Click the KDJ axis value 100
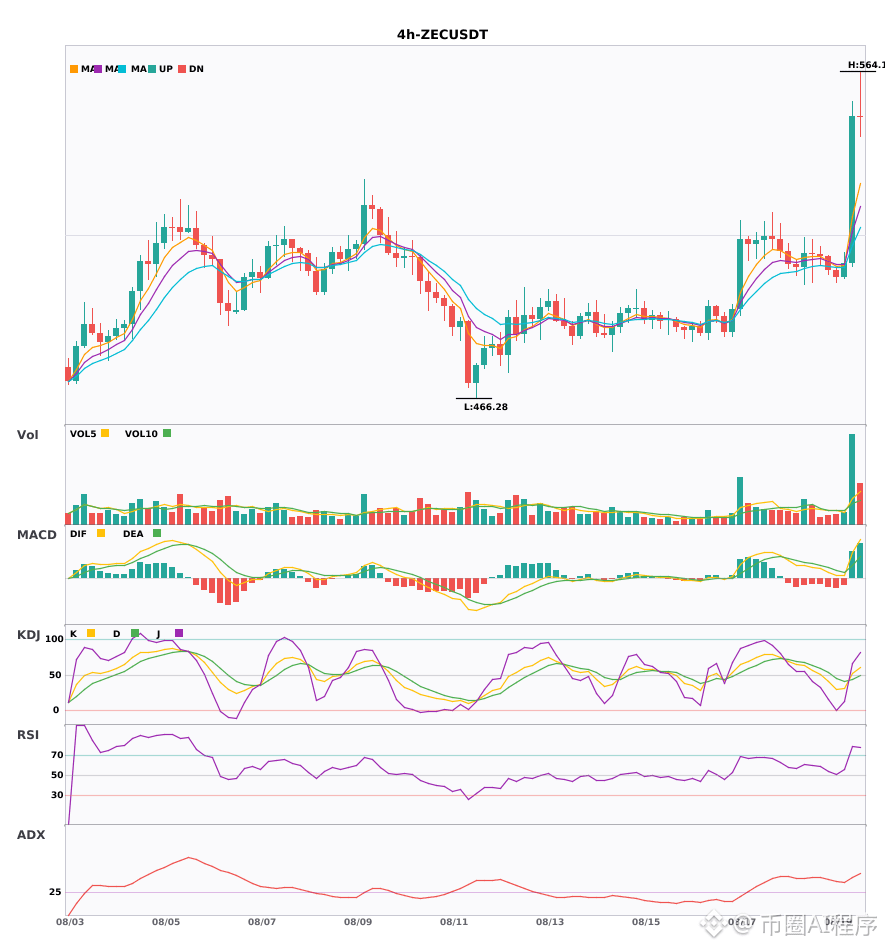Image resolution: width=885 pixels, height=950 pixels. pyautogui.click(x=55, y=639)
